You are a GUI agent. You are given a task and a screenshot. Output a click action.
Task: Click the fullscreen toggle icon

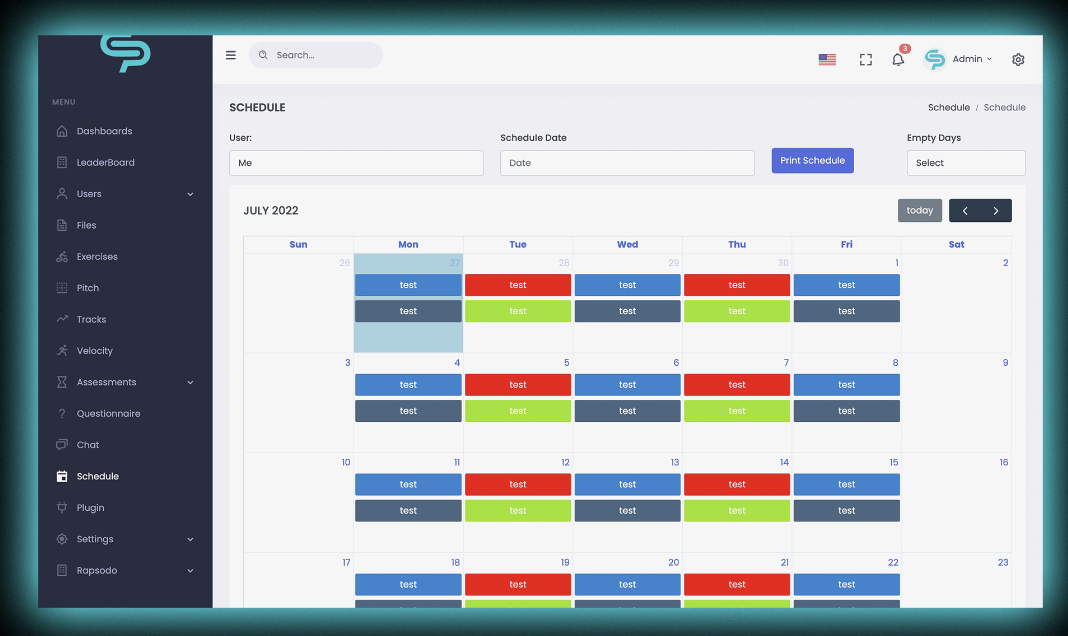866,60
